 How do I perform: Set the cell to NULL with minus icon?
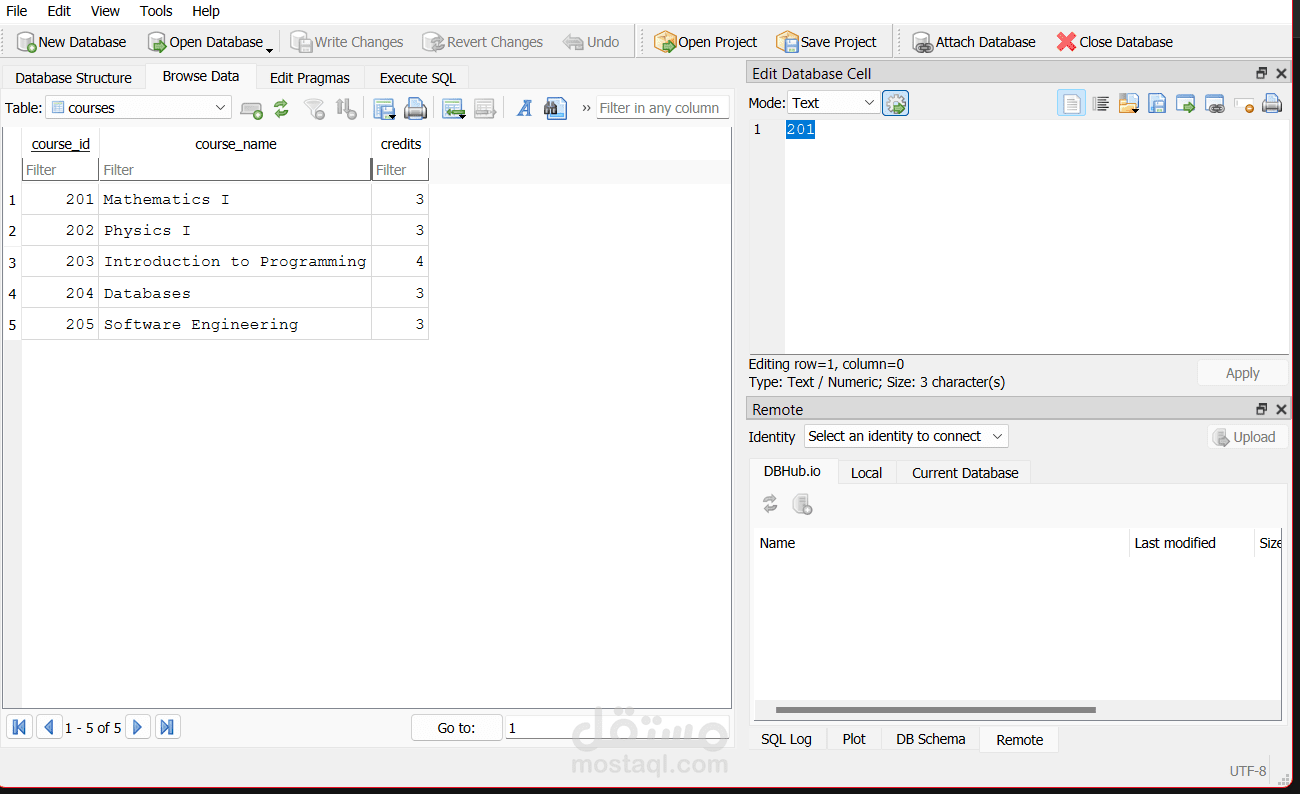tap(1244, 103)
